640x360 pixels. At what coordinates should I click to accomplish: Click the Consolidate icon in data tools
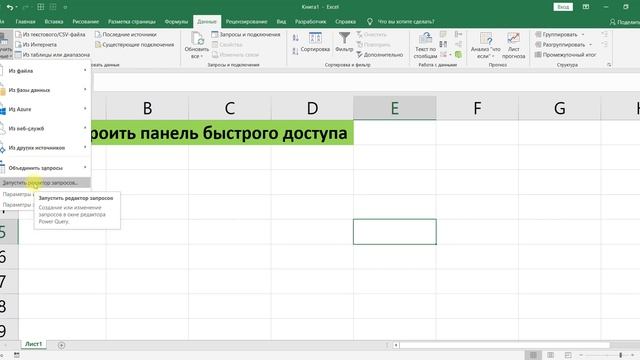coord(458,34)
